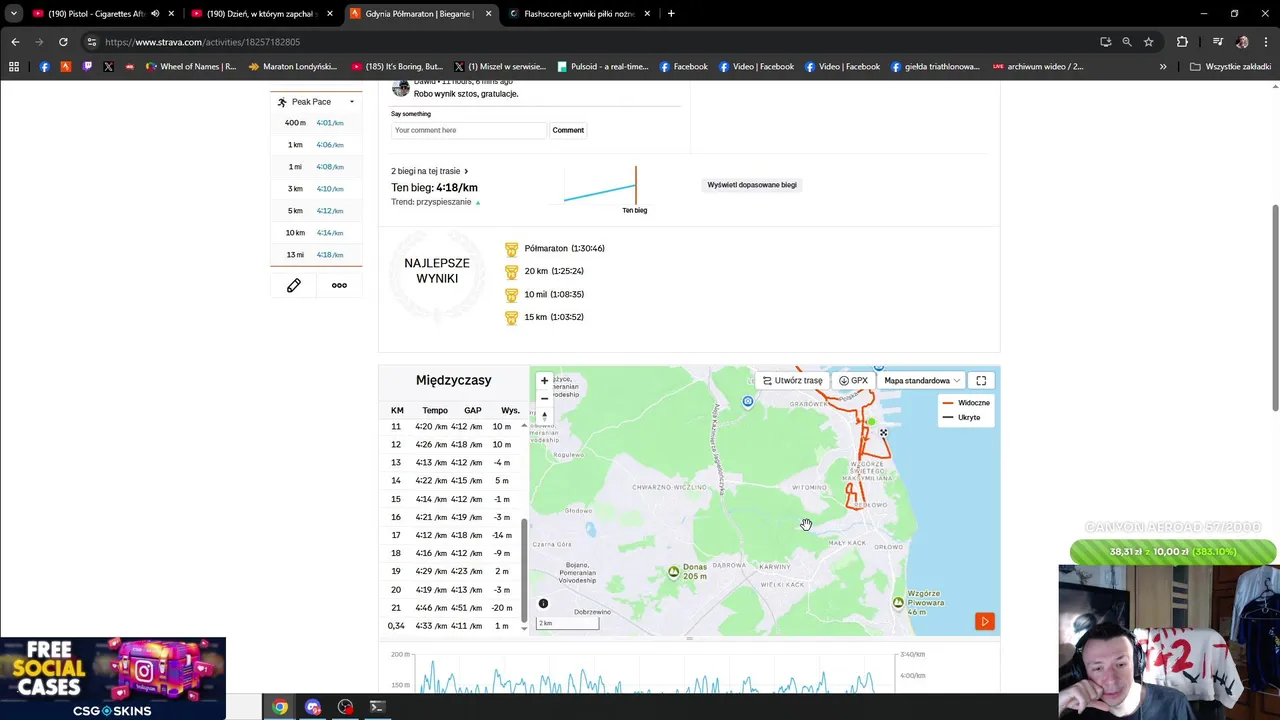Screen dimensions: 1280x720
Task: Click the Comment button
Action: (568, 130)
